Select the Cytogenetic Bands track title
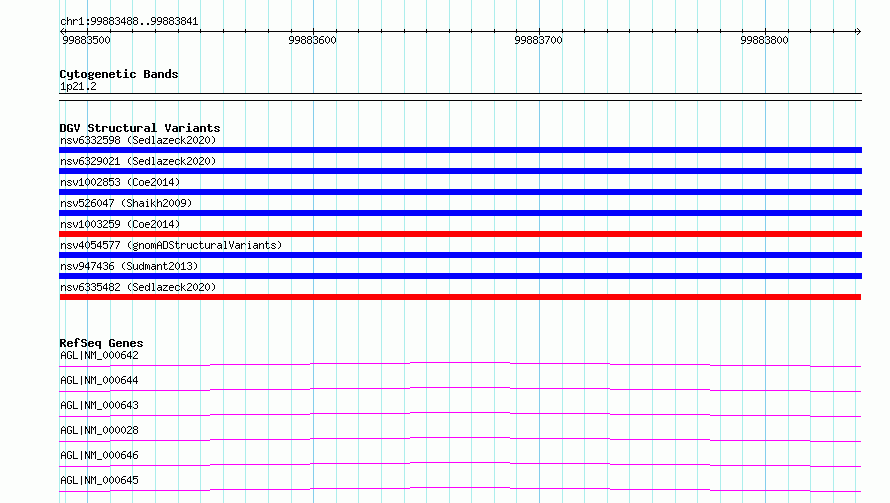 click(x=119, y=74)
